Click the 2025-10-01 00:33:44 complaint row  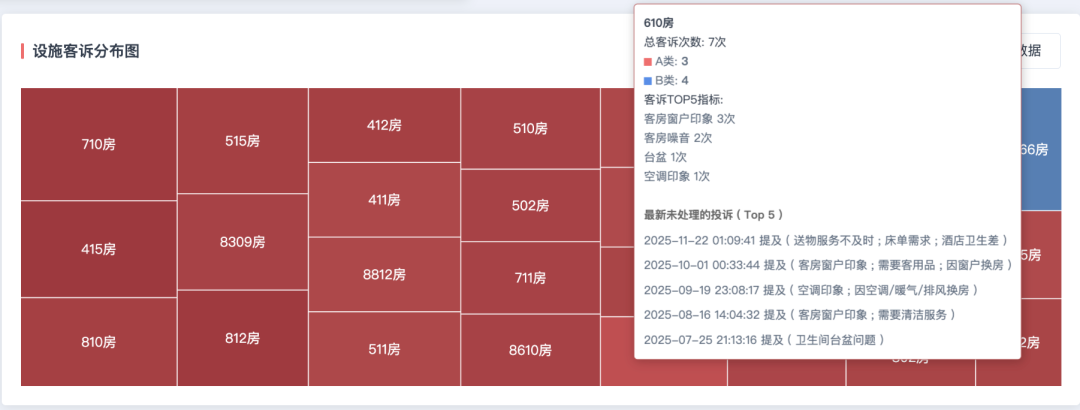828,265
